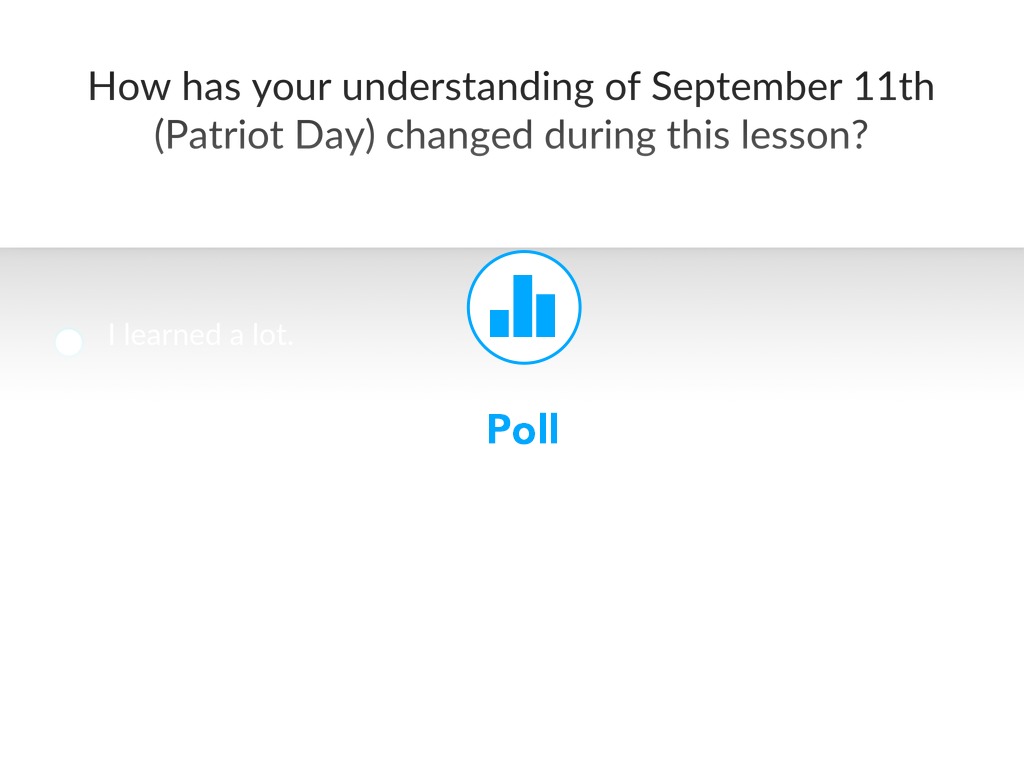Click the poll question's first line of text
This screenshot has height=768, width=1024.
coord(511,87)
